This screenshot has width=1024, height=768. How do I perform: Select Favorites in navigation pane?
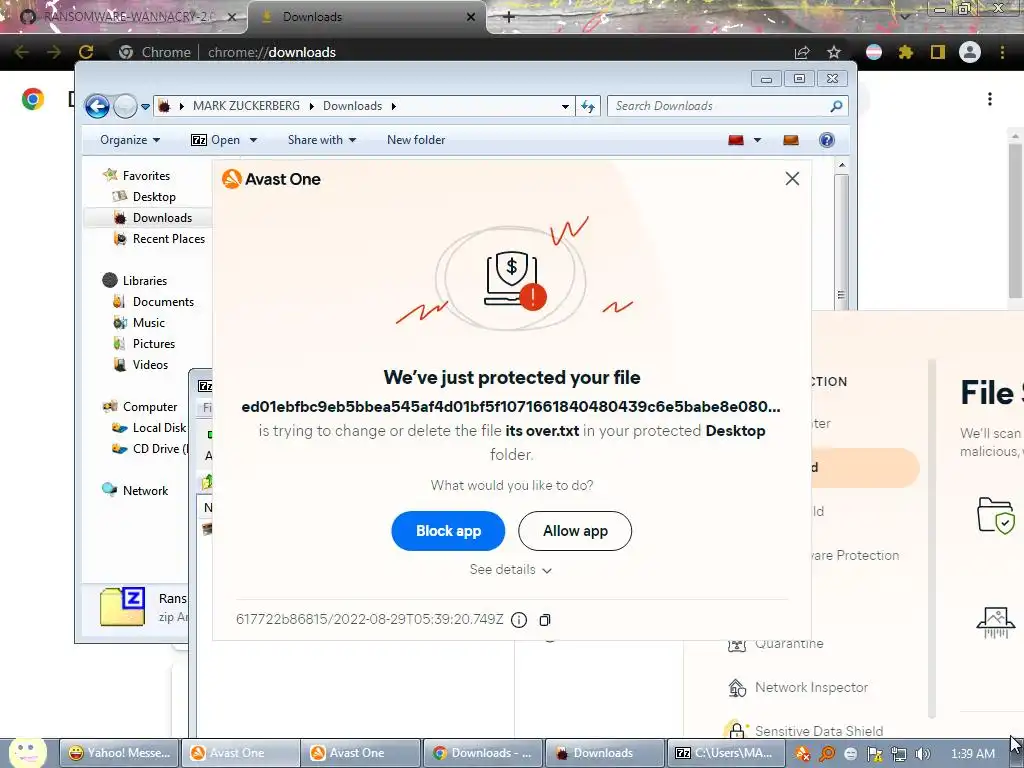[x=136, y=176]
